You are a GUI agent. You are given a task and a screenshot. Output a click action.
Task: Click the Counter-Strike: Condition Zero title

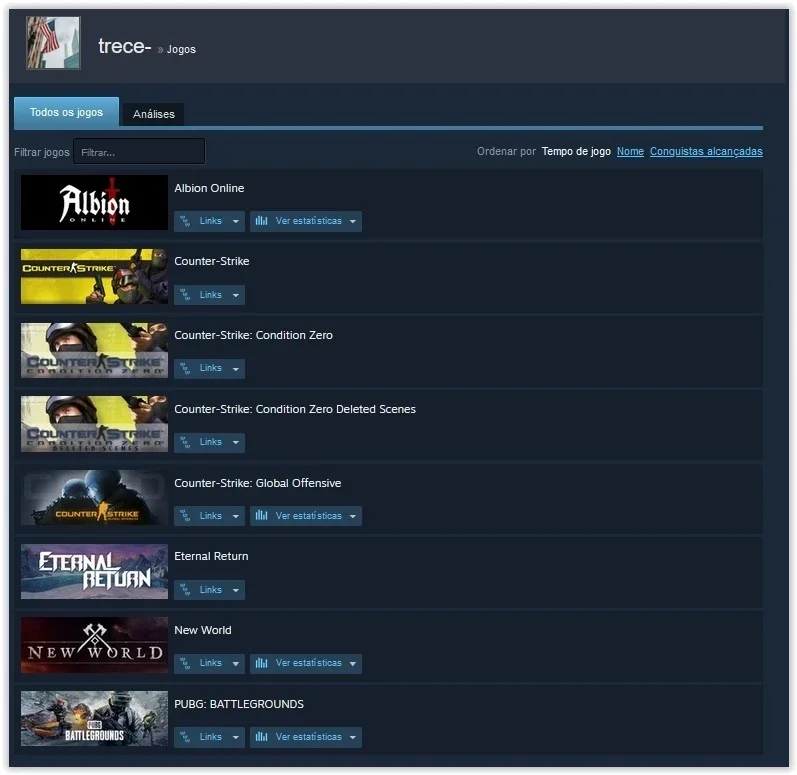click(x=254, y=335)
